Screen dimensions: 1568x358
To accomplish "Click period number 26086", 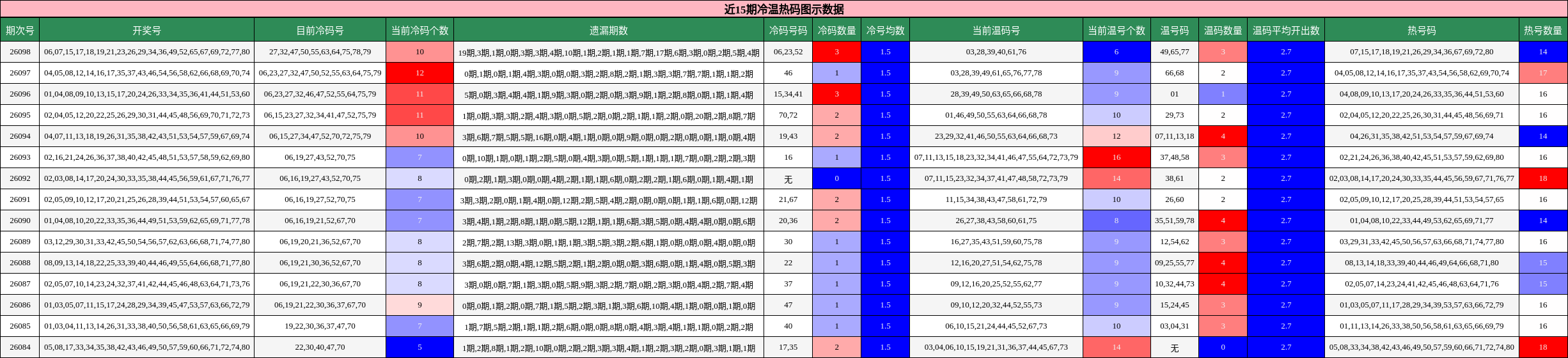I will [20, 305].
